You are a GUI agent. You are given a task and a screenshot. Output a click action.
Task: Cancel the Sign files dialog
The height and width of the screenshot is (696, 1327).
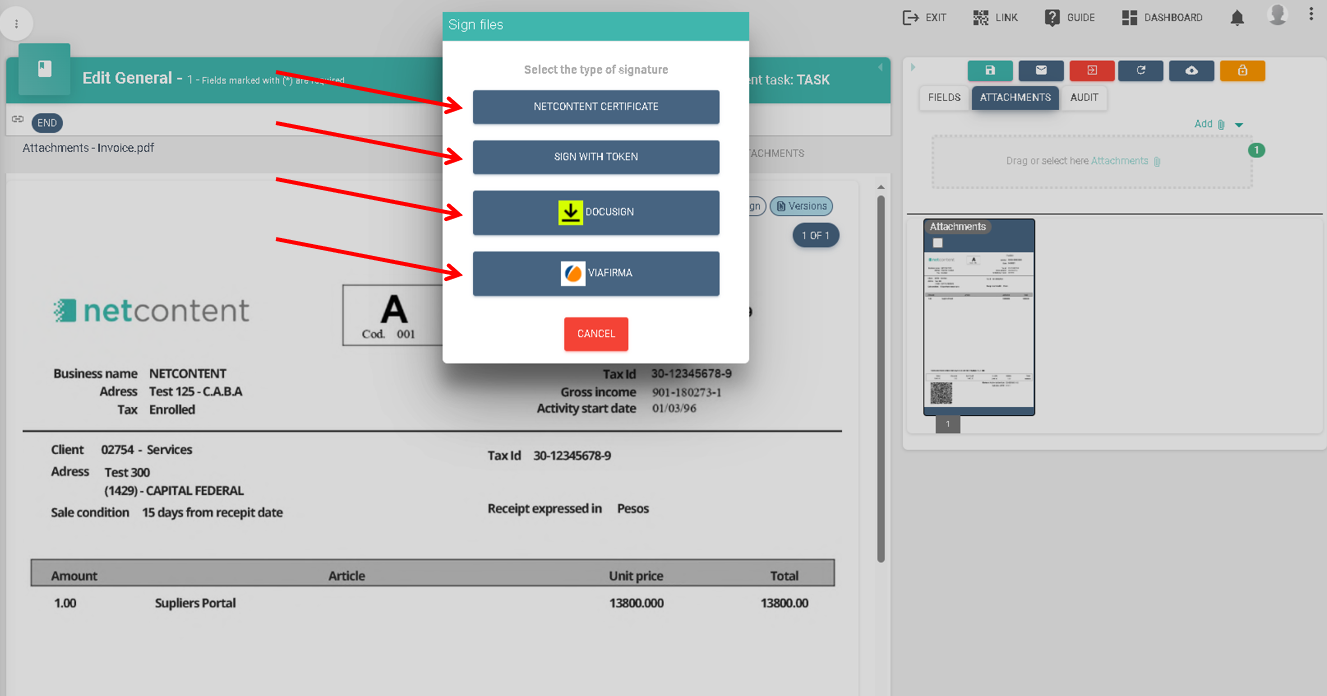pyautogui.click(x=596, y=334)
